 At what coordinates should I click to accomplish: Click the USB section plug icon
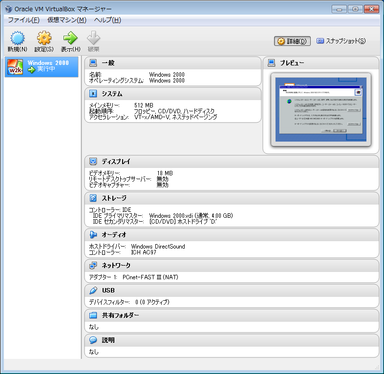coord(93,290)
